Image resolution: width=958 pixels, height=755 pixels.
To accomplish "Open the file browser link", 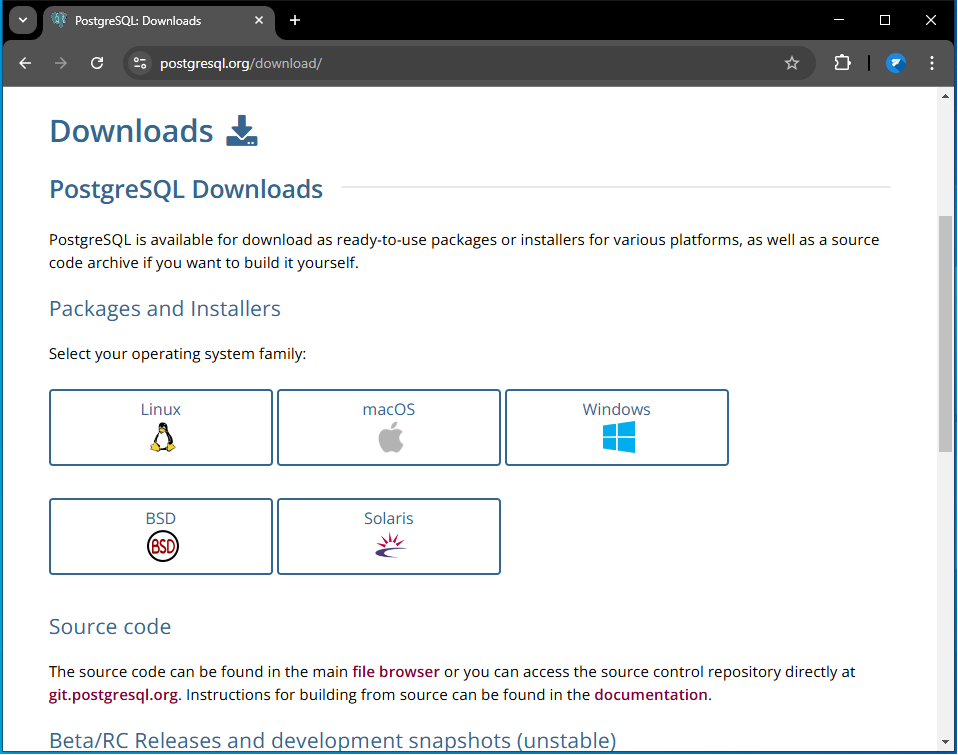I will pos(395,672).
